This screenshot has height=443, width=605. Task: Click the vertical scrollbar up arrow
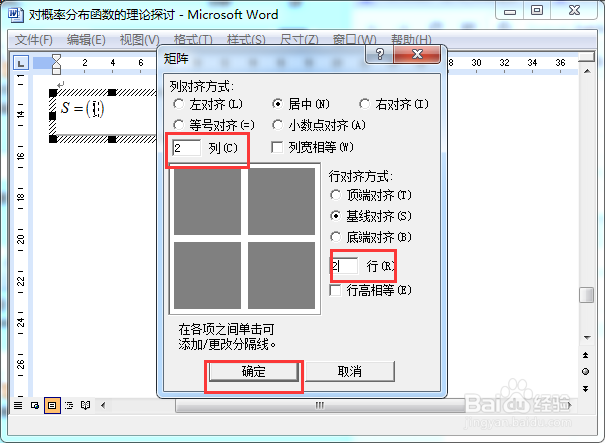[587, 71]
